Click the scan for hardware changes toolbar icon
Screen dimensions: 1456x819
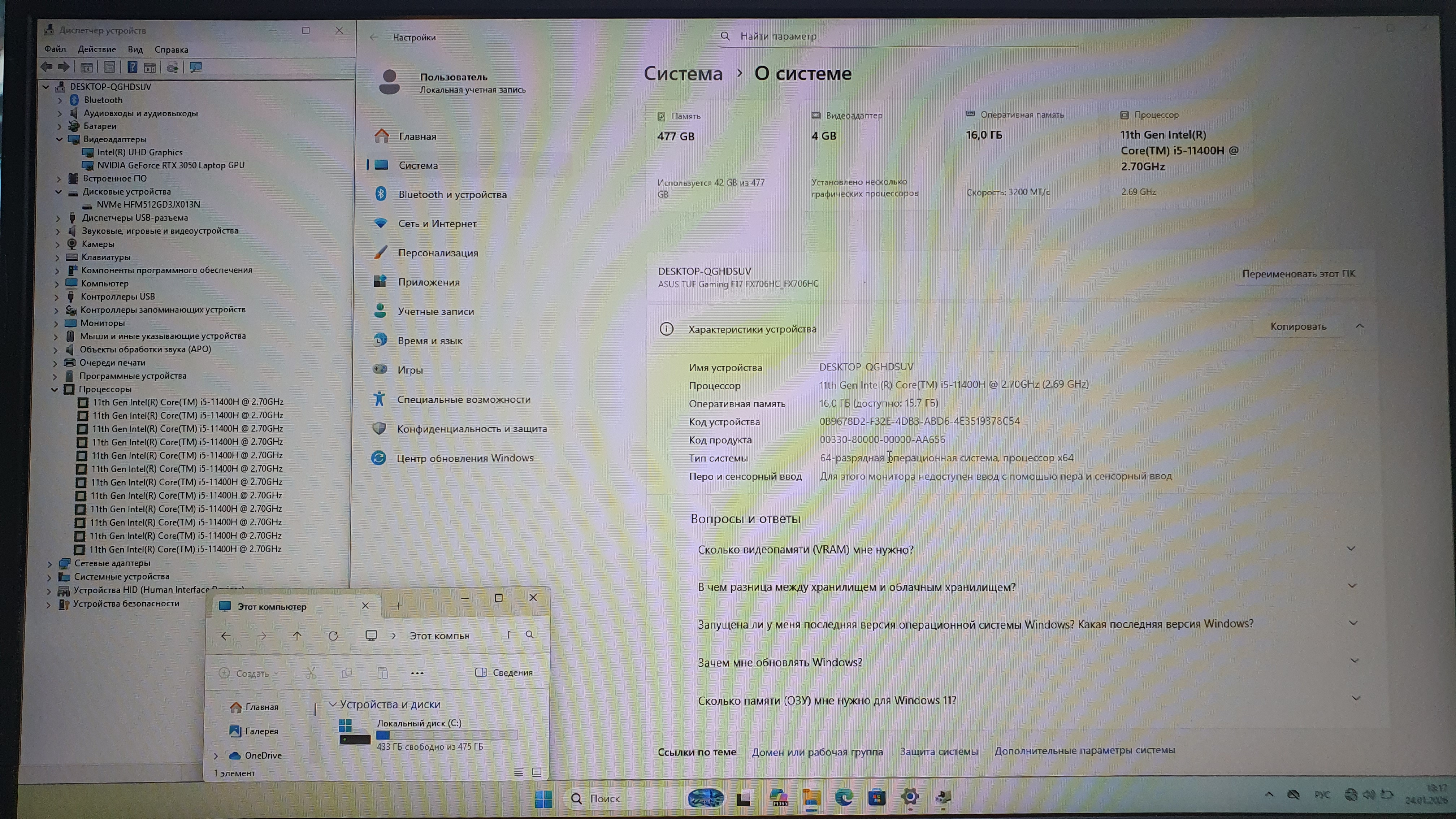(x=196, y=67)
